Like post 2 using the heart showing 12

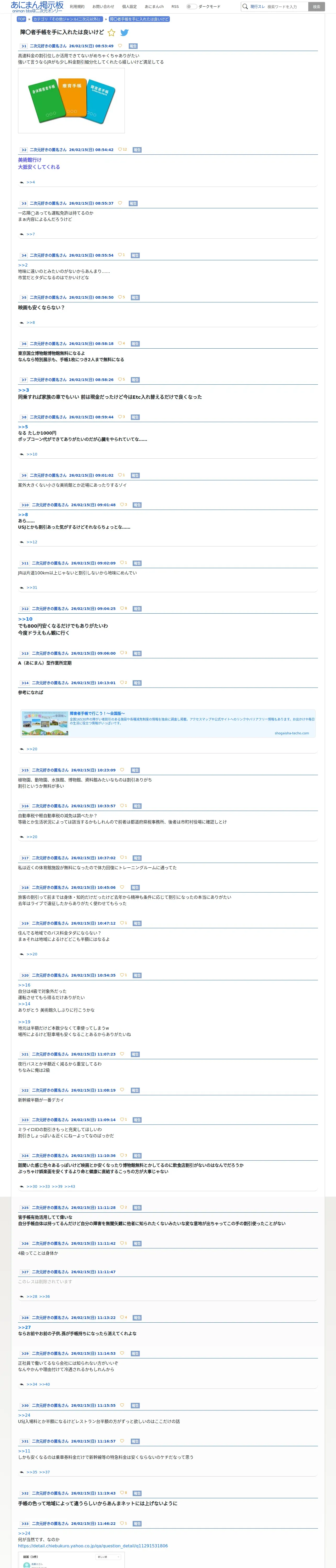[120, 149]
